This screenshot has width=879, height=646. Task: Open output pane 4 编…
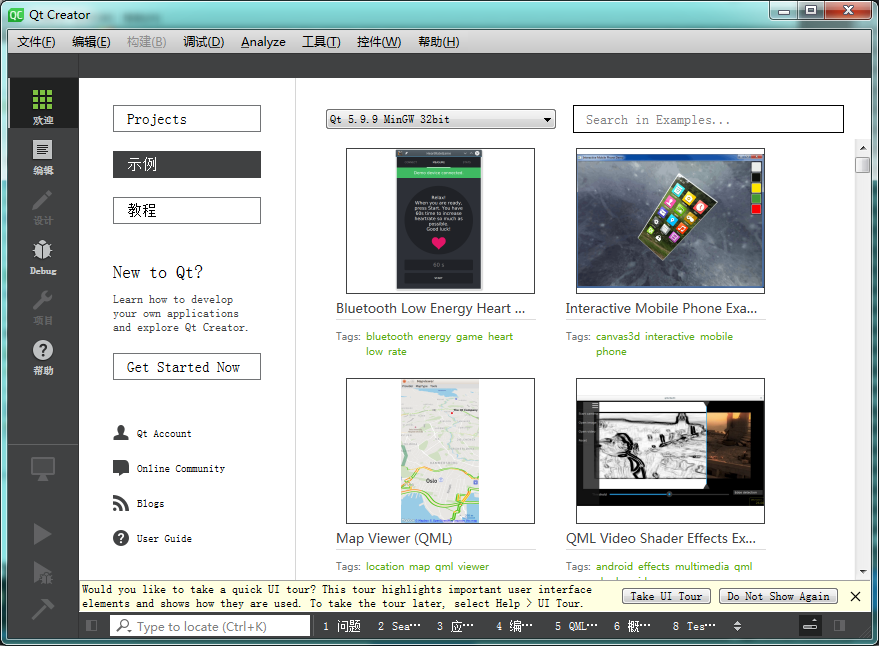tap(514, 626)
